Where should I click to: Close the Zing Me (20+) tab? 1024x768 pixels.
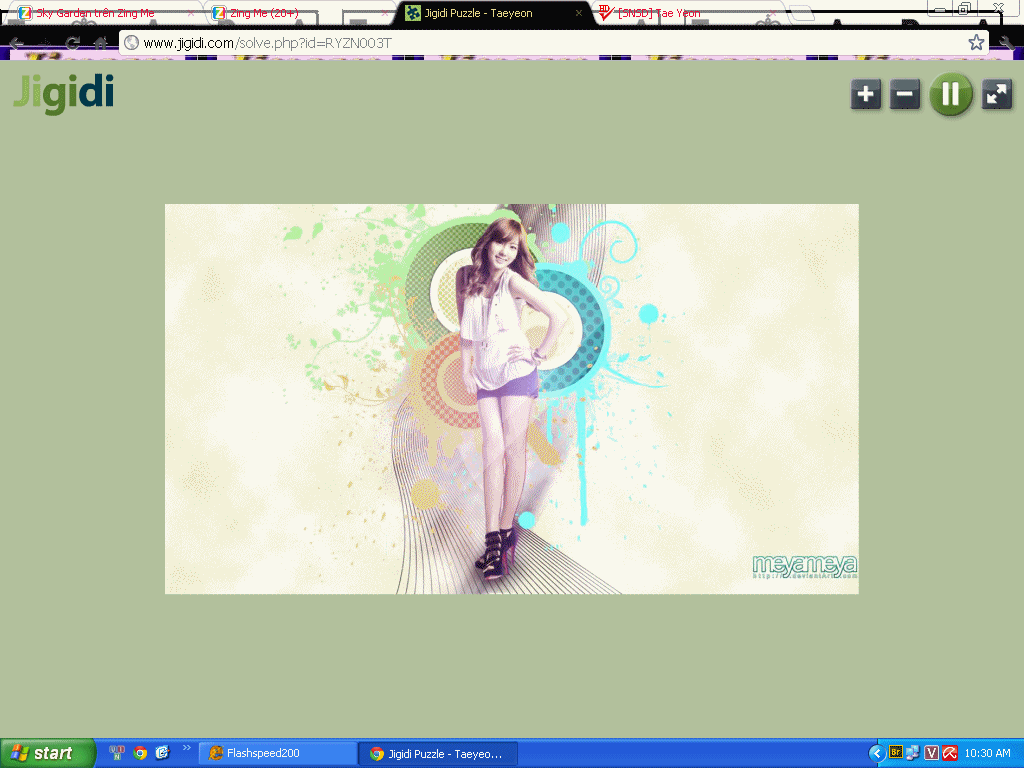[385, 13]
